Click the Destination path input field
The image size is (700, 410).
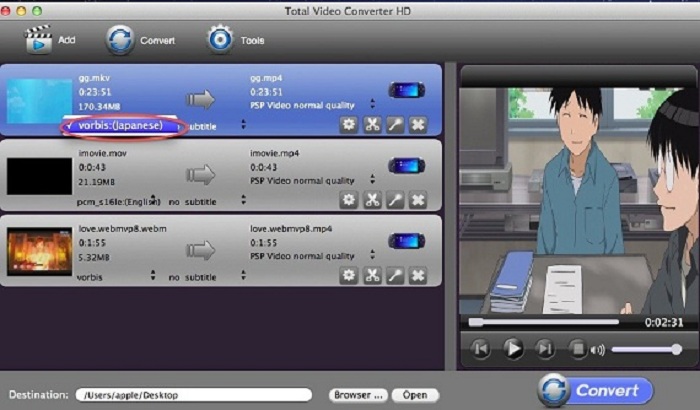194,395
